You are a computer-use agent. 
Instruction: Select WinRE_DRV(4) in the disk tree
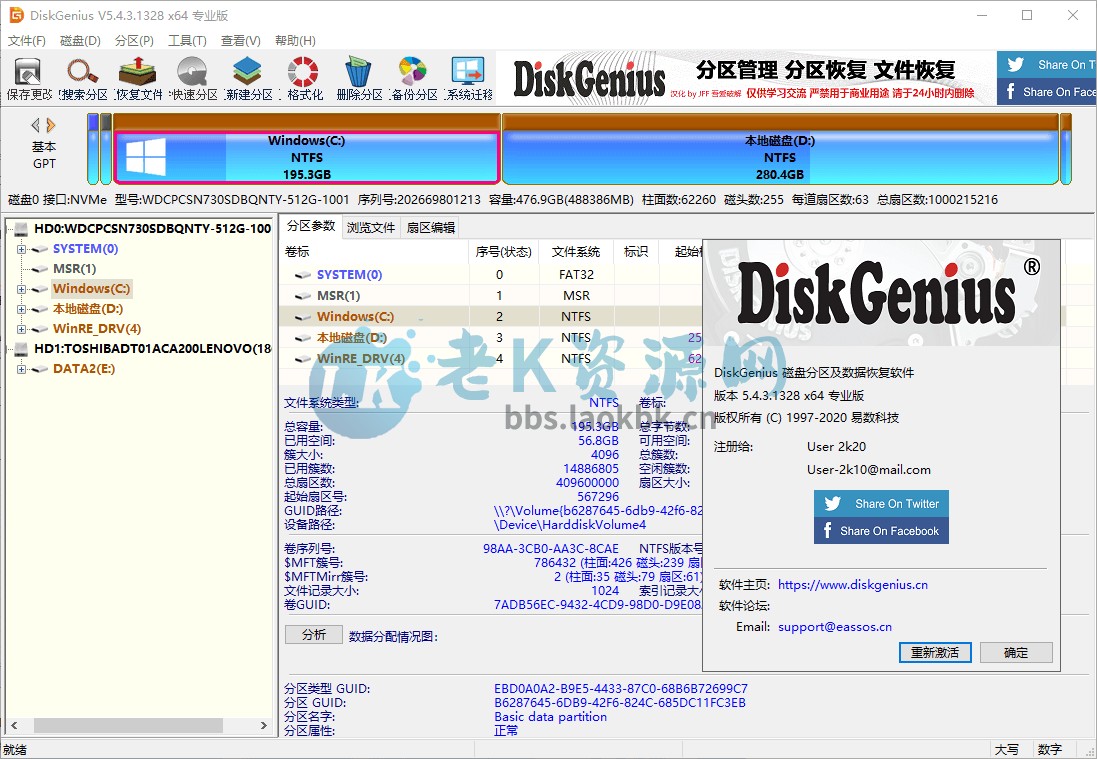pos(97,329)
